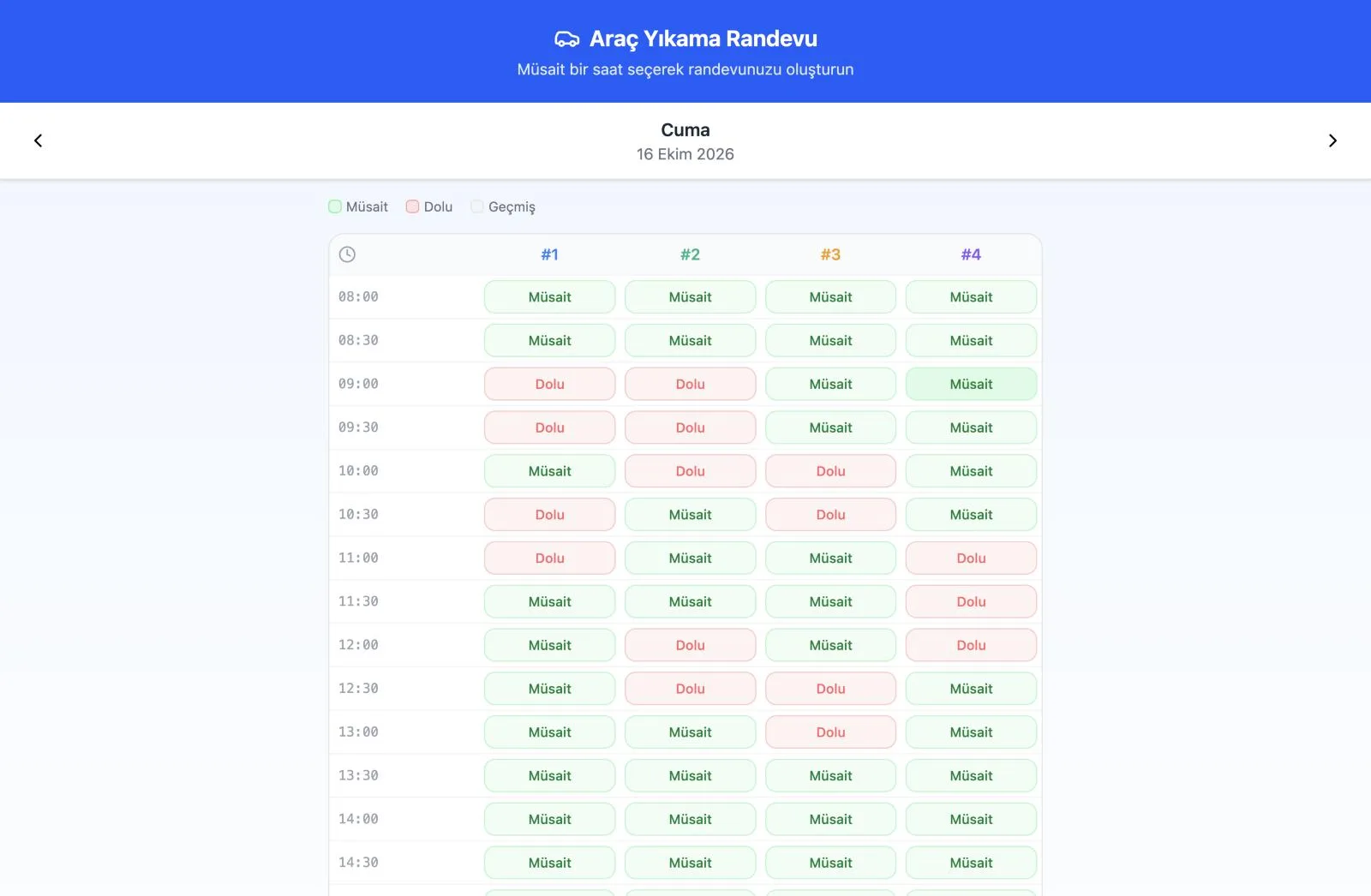Book 12:30 slot in bay #4

click(x=972, y=689)
